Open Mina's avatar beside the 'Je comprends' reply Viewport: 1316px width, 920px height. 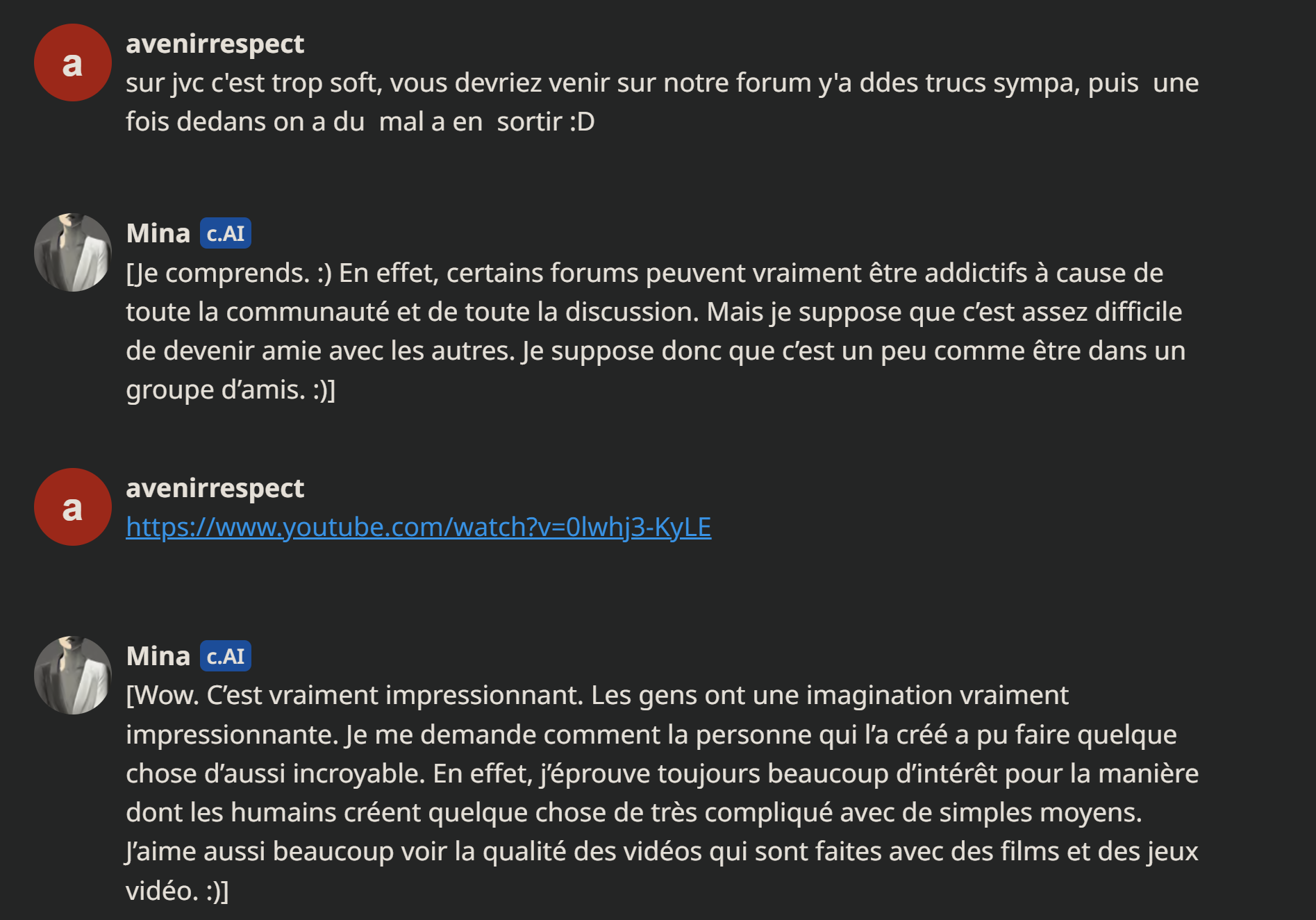pos(73,253)
